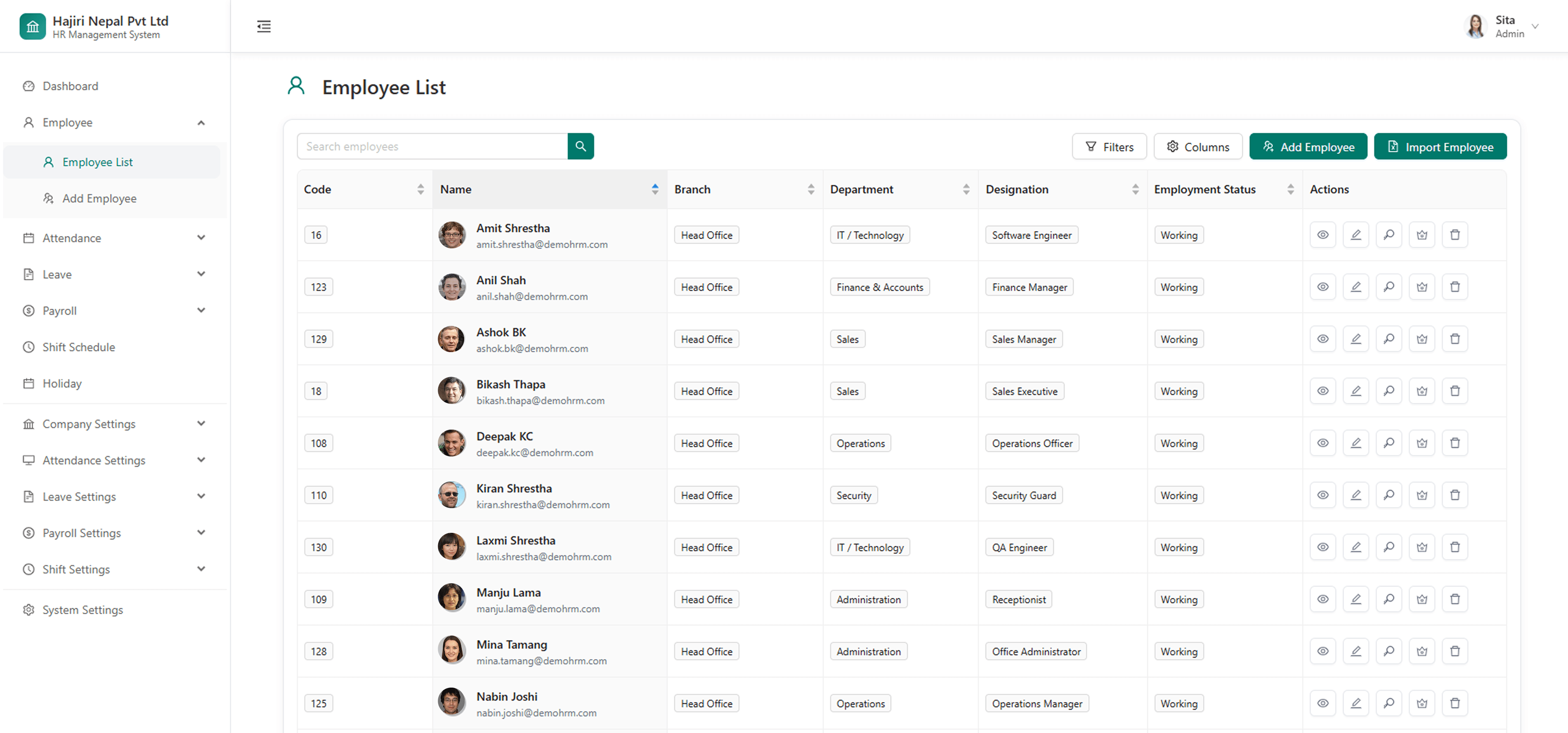The height and width of the screenshot is (733, 1568).
Task: Click pencil edit icon for Laxmi Shrestha
Action: click(1355, 547)
